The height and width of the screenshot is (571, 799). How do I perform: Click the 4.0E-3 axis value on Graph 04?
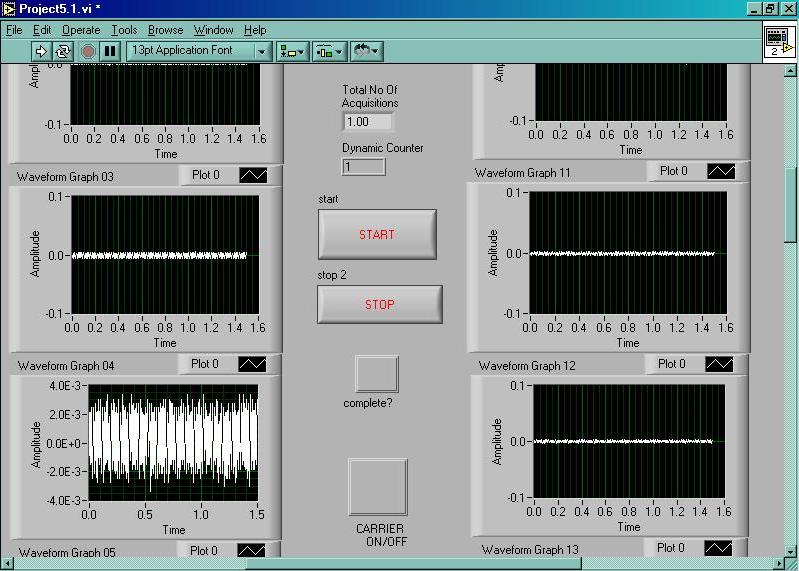(65, 386)
